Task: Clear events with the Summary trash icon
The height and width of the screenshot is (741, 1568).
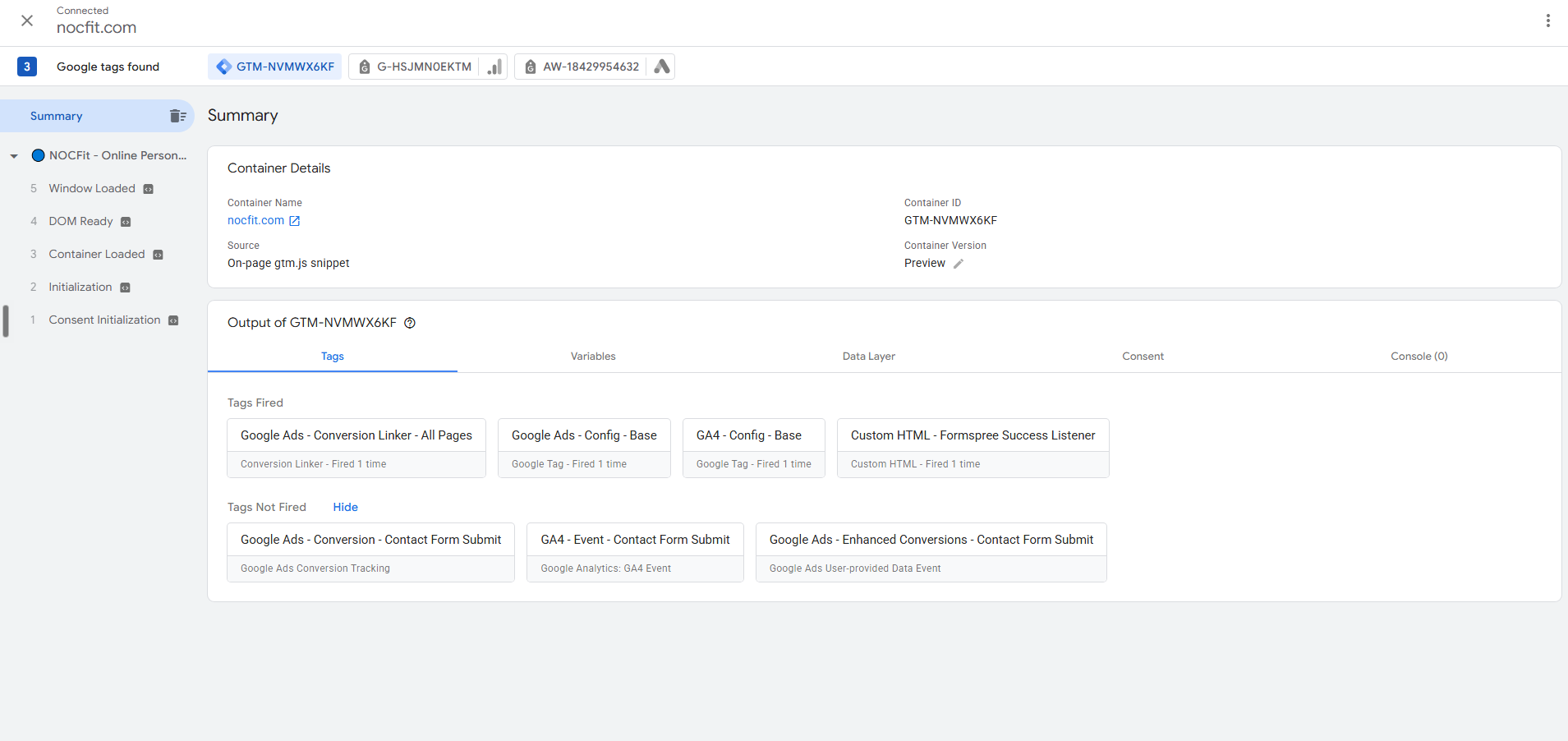Action: [x=177, y=116]
